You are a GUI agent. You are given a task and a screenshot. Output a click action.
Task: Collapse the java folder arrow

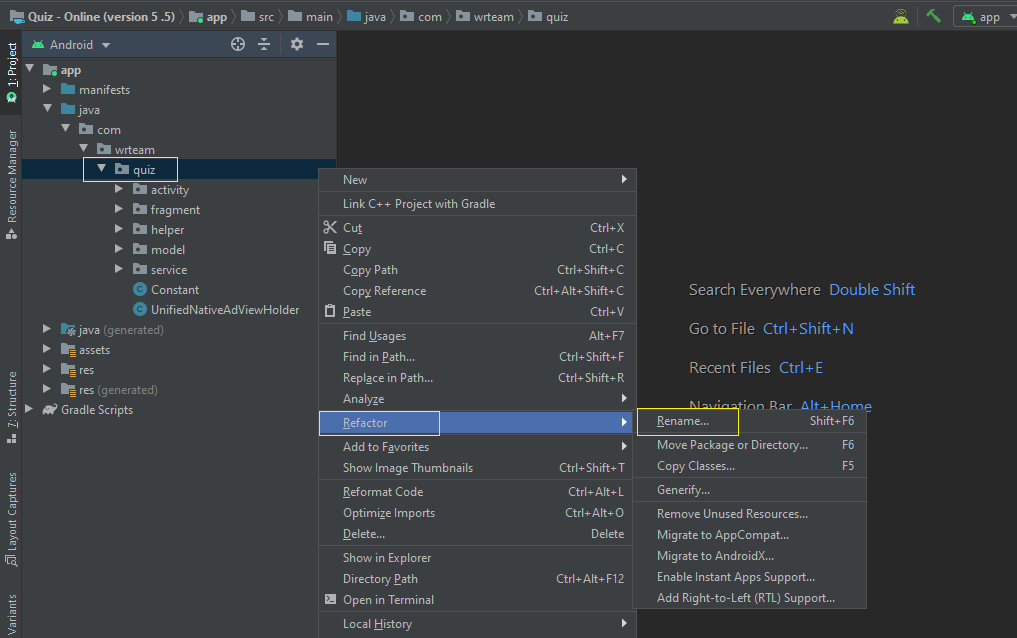(47, 109)
